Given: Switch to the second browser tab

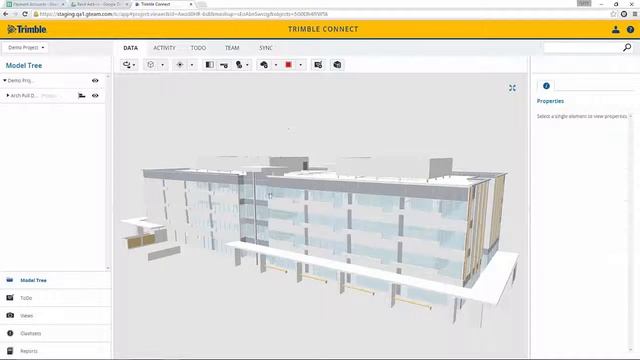Looking at the screenshot, I should 100,4.
